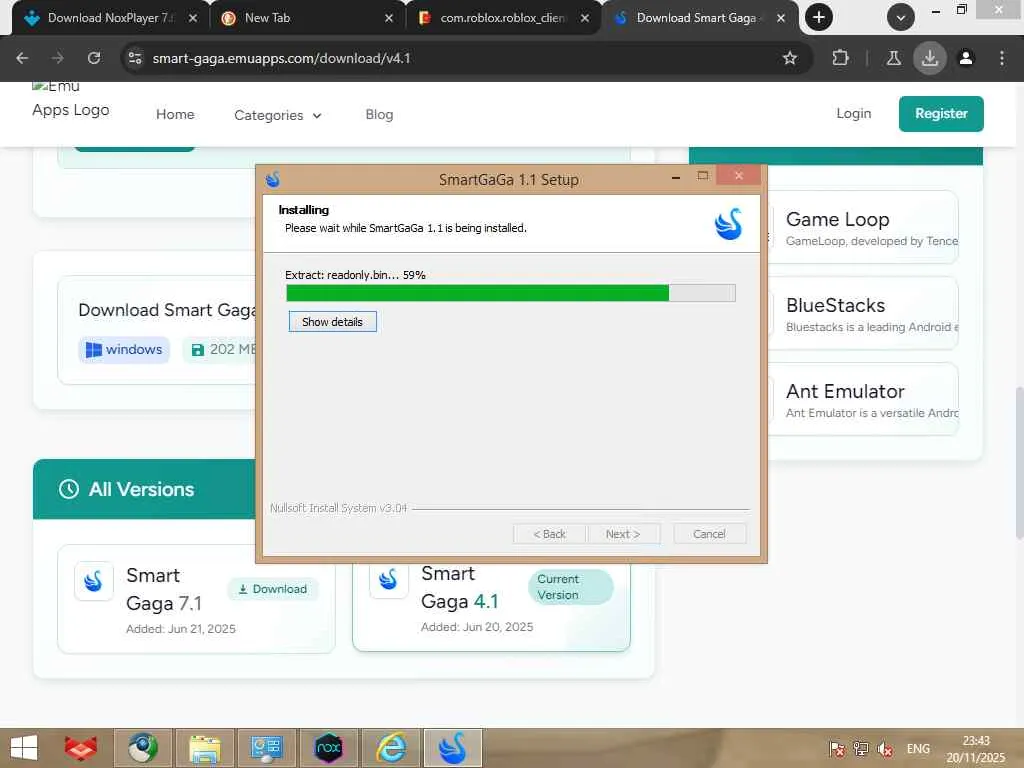Switch to the New Tab browser tab
The width and height of the screenshot is (1024, 768).
click(x=306, y=18)
